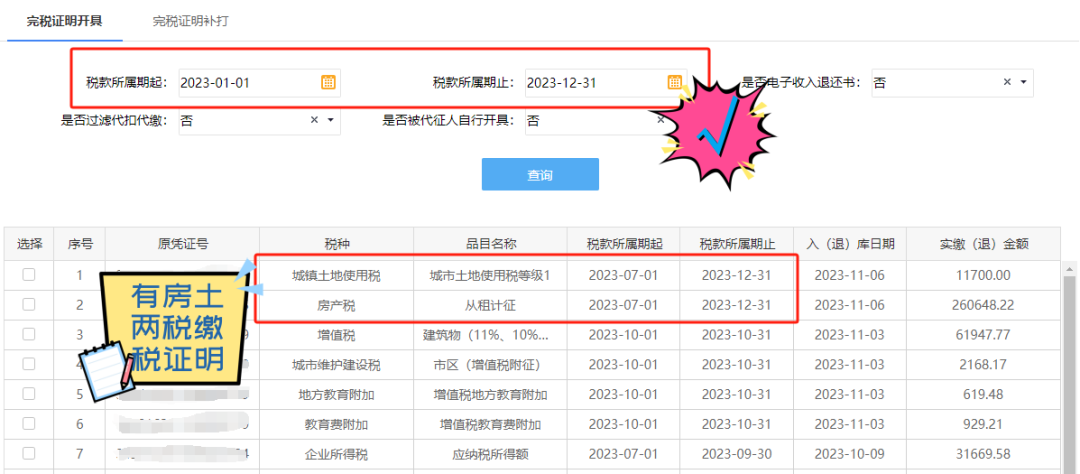Image resolution: width=1080 pixels, height=474 pixels.
Task: Click the 税款所属期止 column header
Action: click(x=737, y=243)
